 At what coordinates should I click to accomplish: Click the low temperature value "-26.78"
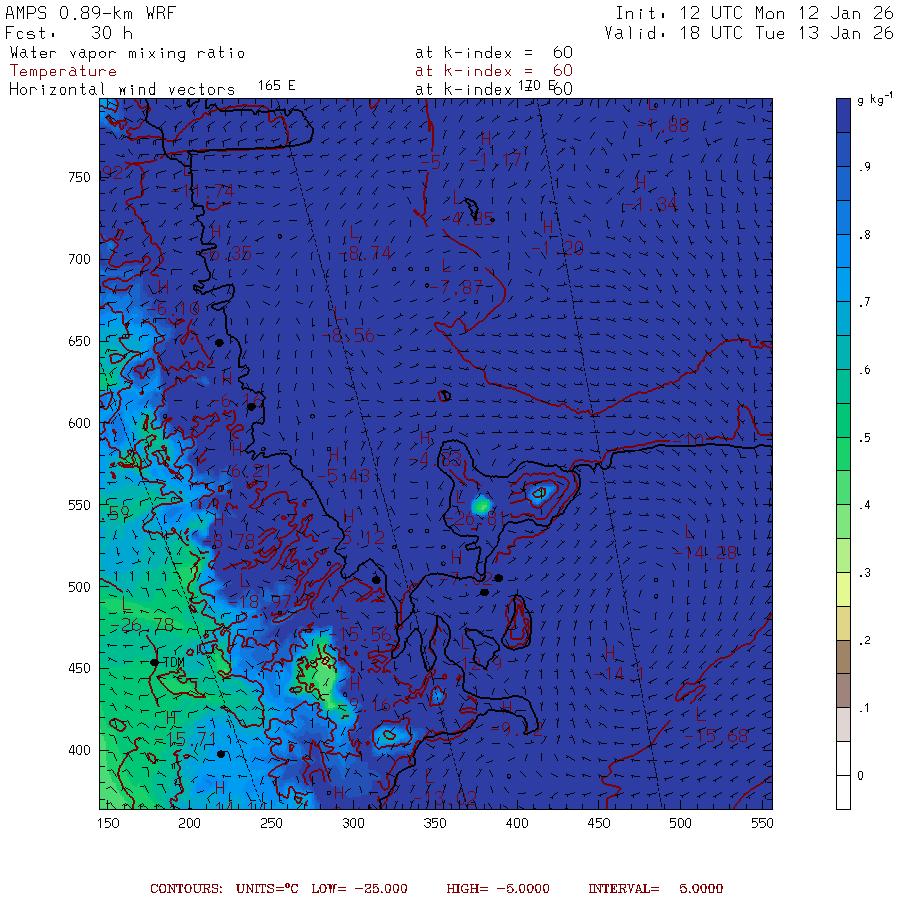pyautogui.click(x=142, y=625)
